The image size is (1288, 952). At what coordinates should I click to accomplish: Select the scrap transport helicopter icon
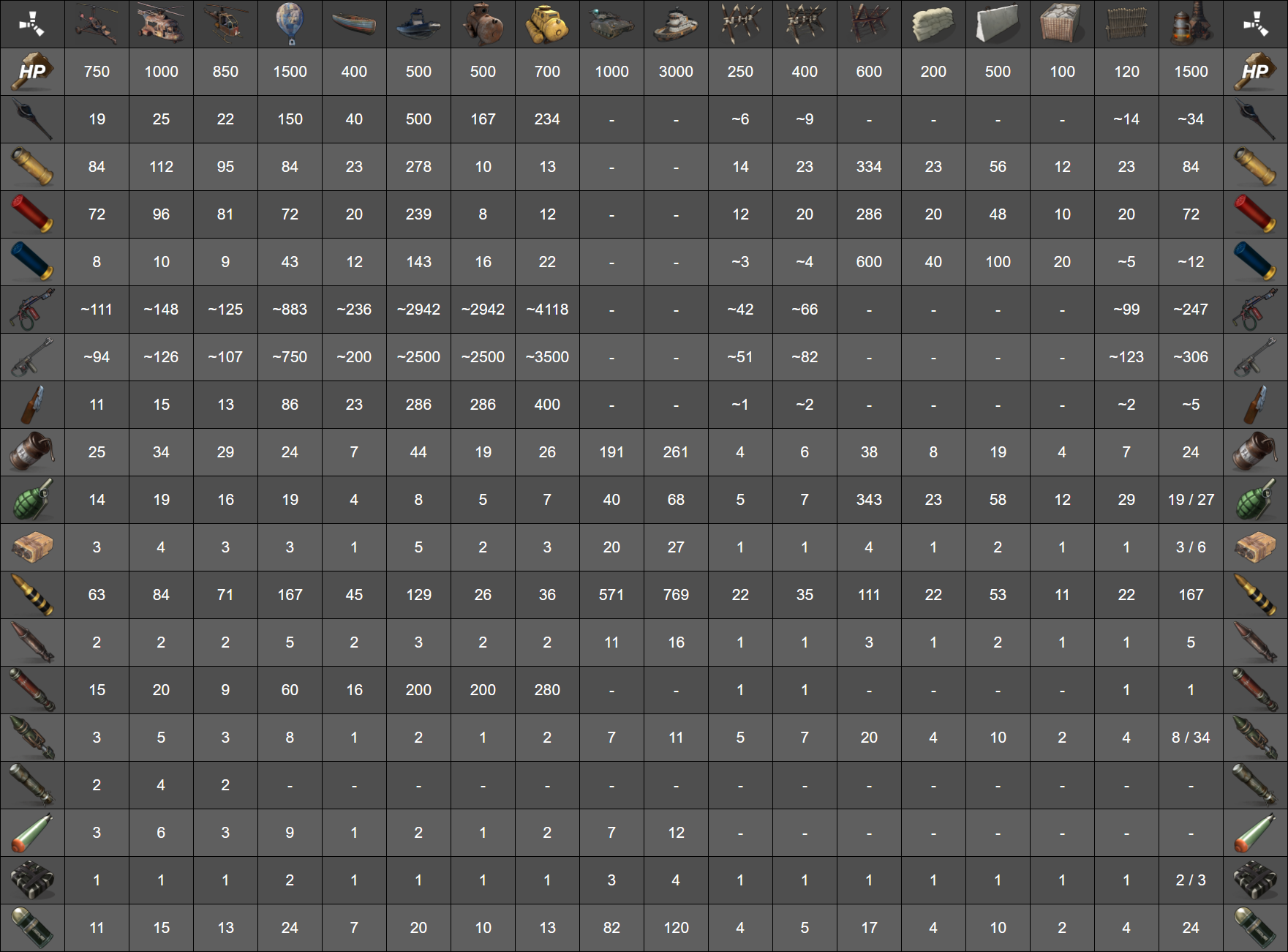(x=161, y=23)
